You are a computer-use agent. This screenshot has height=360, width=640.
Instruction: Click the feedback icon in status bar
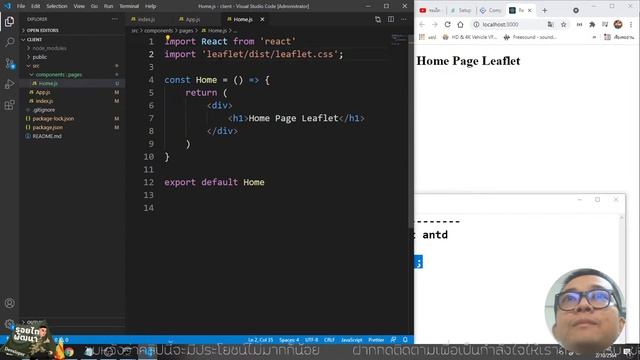[393, 340]
